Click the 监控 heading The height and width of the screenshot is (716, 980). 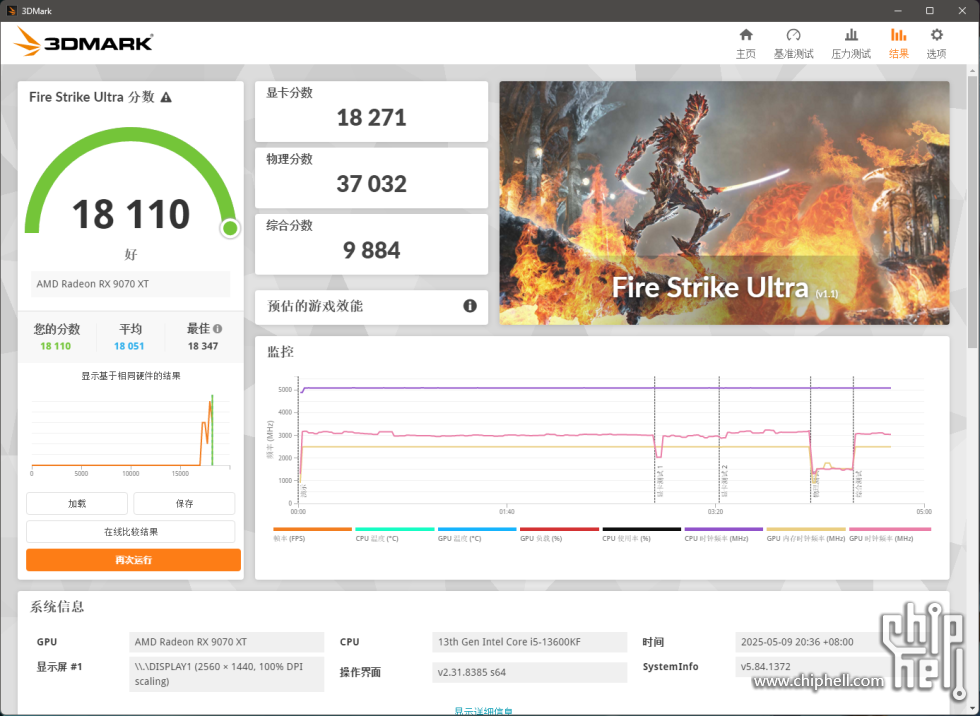(280, 352)
